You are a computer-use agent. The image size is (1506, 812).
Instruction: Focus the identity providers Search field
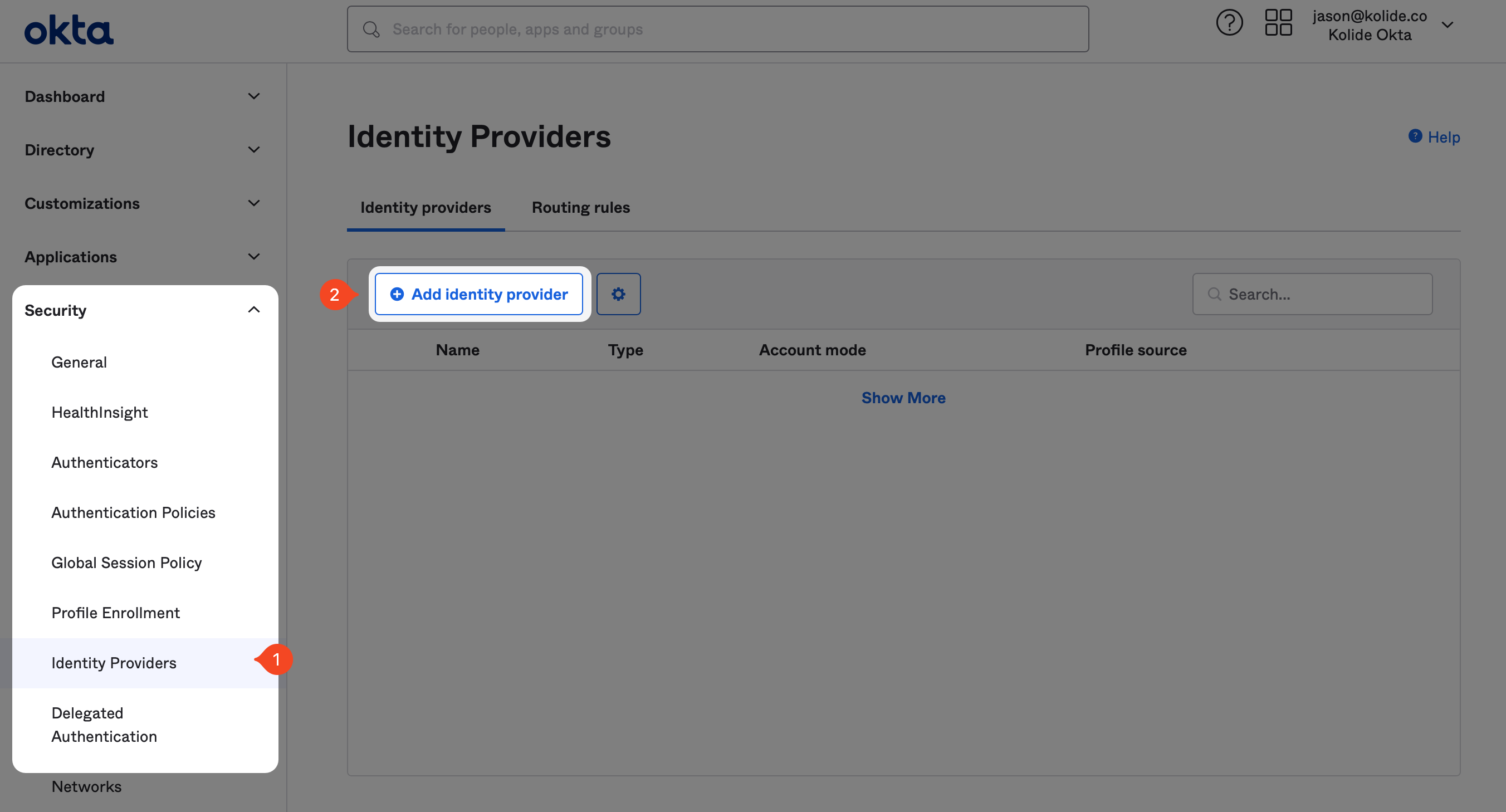(1313, 294)
